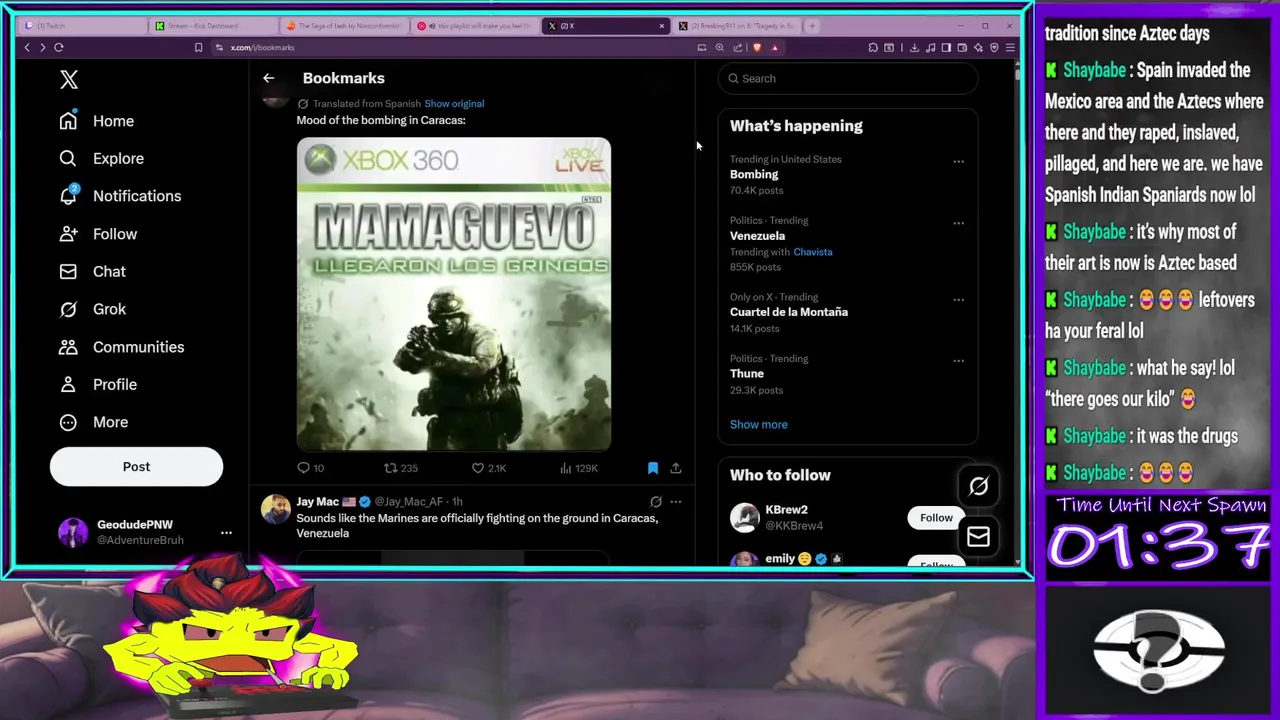Open options for Thune trend
This screenshot has width=1280, height=720.
(x=958, y=361)
